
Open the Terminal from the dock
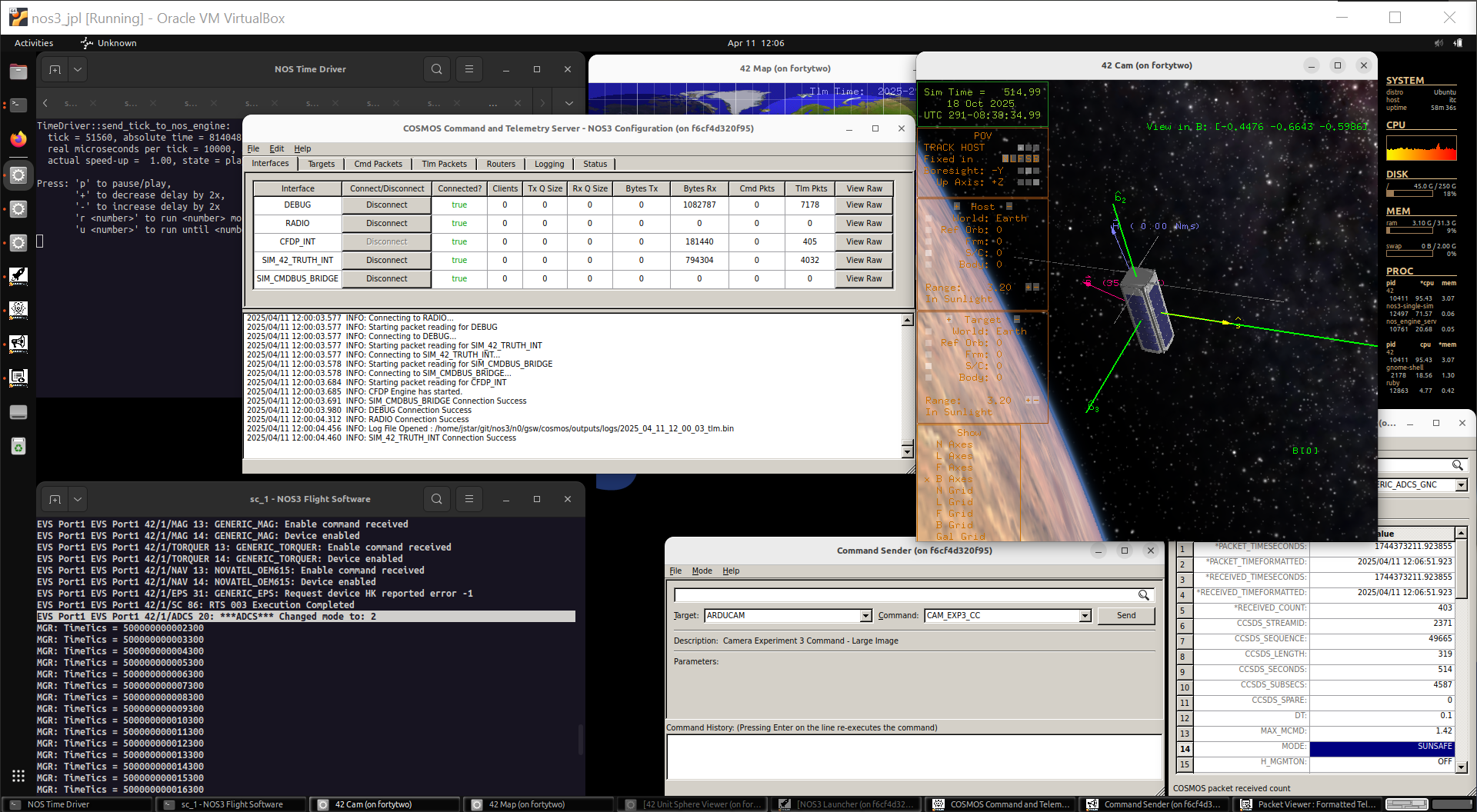pyautogui.click(x=18, y=105)
